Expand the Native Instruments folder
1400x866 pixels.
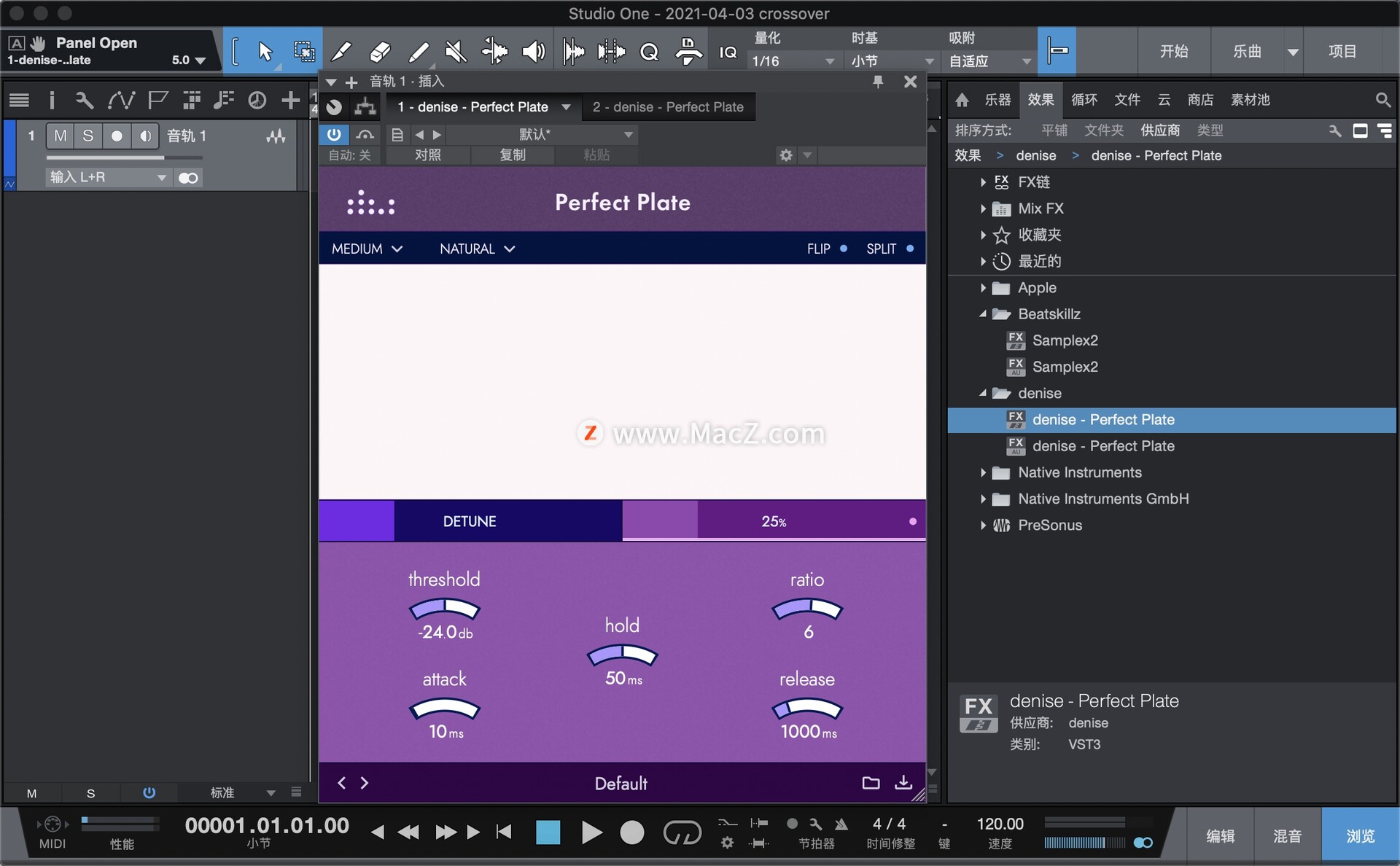pyautogui.click(x=983, y=472)
